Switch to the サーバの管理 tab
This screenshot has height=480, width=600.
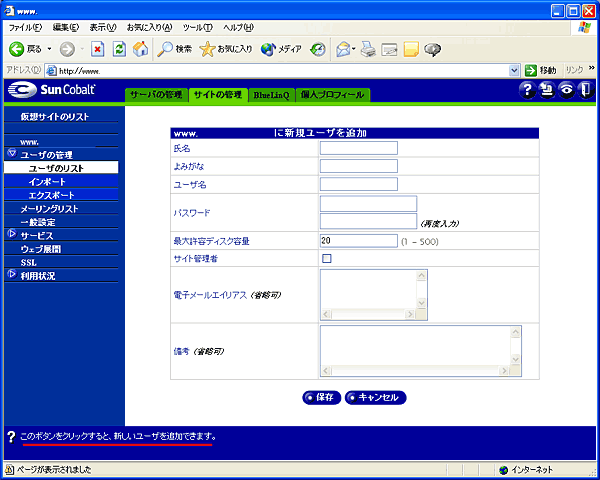click(156, 95)
